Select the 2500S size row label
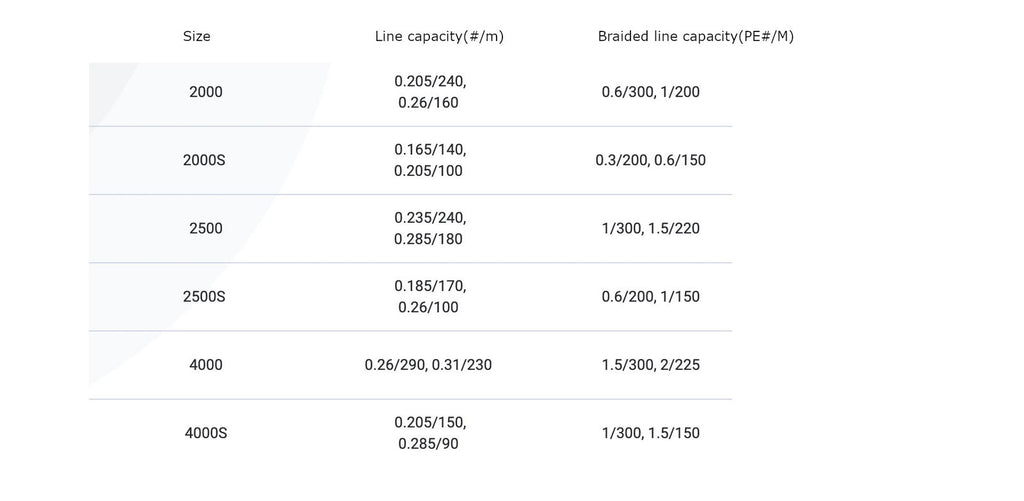The width and height of the screenshot is (1024, 501). click(x=206, y=297)
